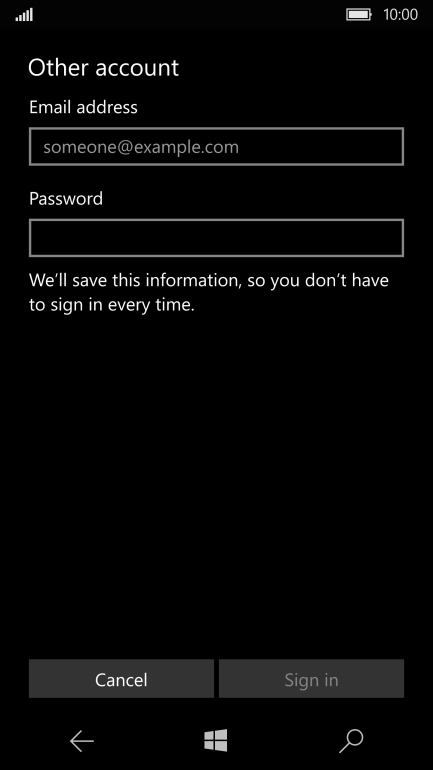
Task: Tap the battery status icon
Action: [359, 15]
